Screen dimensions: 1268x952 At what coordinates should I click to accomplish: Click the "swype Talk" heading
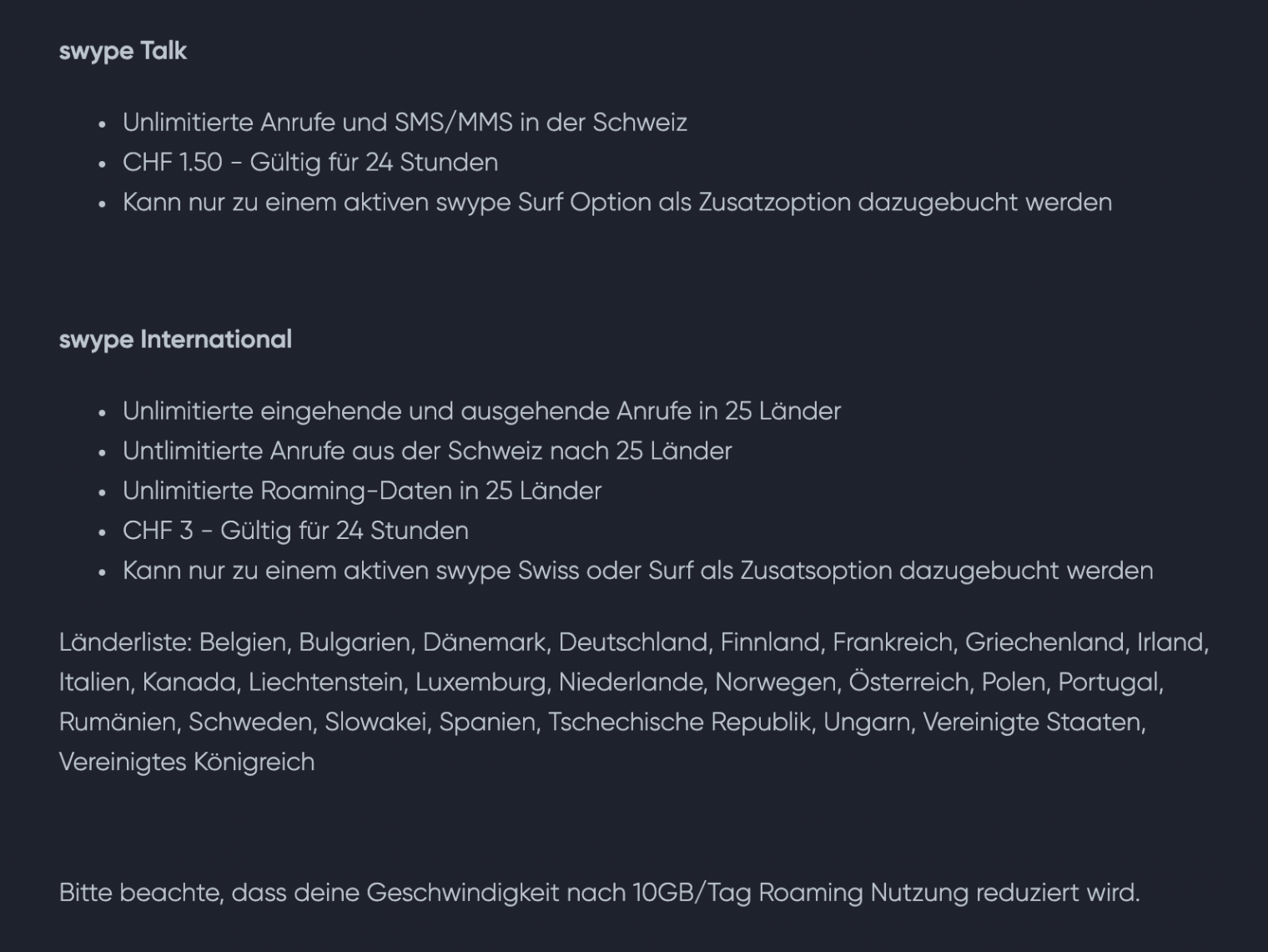(123, 51)
